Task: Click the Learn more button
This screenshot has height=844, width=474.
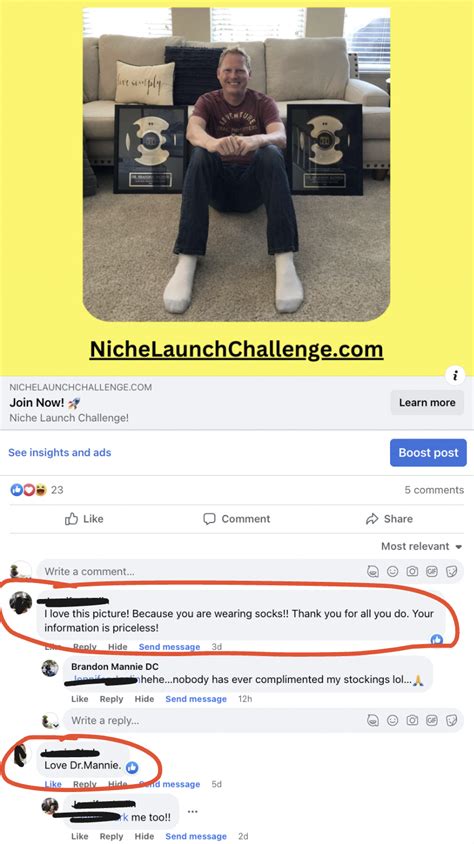Action: [427, 403]
